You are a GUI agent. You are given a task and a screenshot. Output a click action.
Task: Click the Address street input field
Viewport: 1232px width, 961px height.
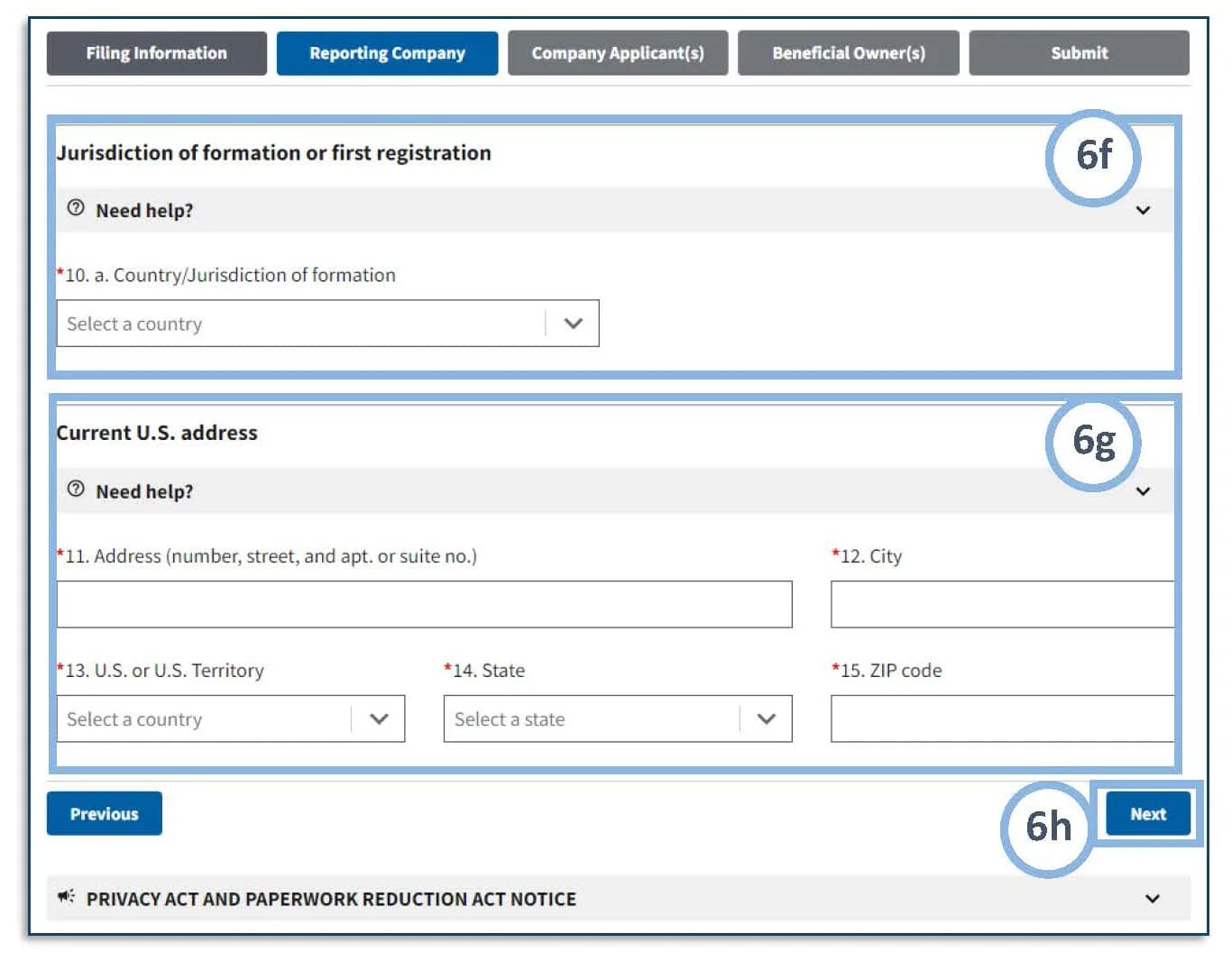click(424, 604)
